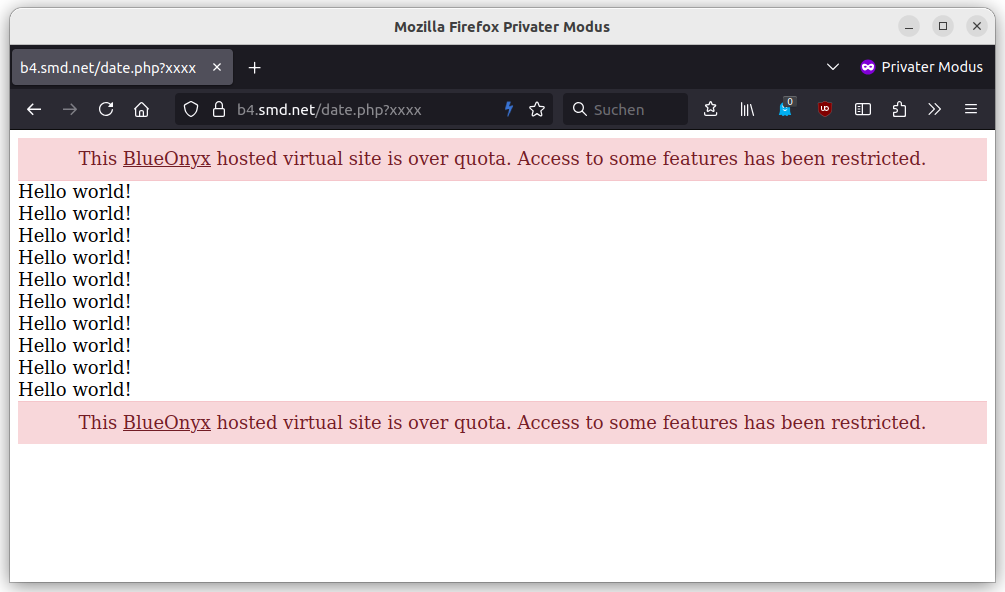Open the Extensions puzzle piece menu
Screen dimensions: 1005x592
pos(899,110)
